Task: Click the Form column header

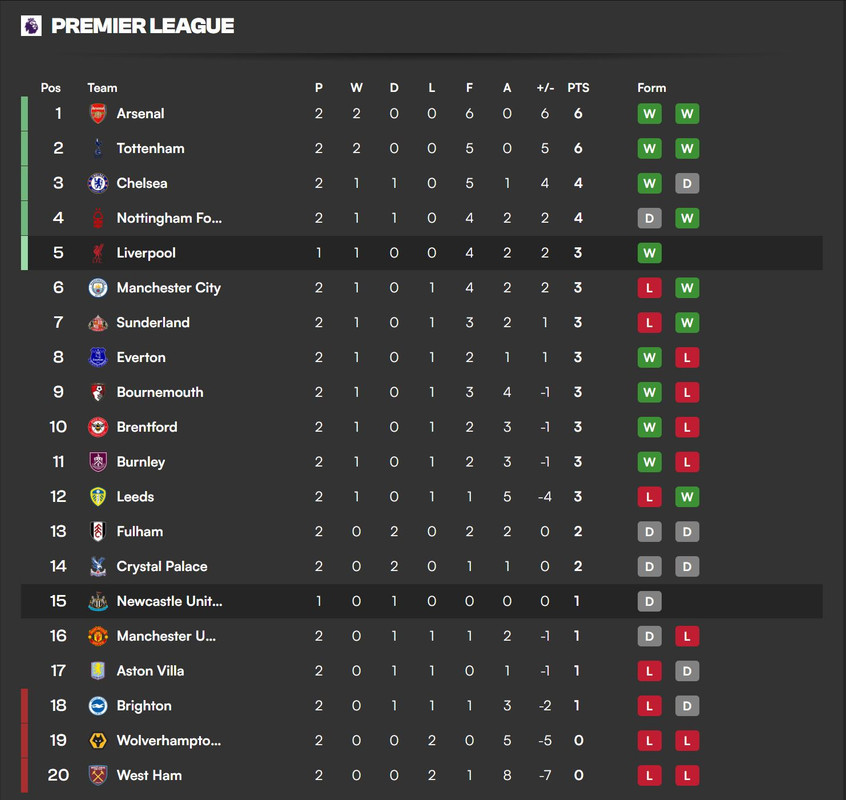Action: click(651, 88)
